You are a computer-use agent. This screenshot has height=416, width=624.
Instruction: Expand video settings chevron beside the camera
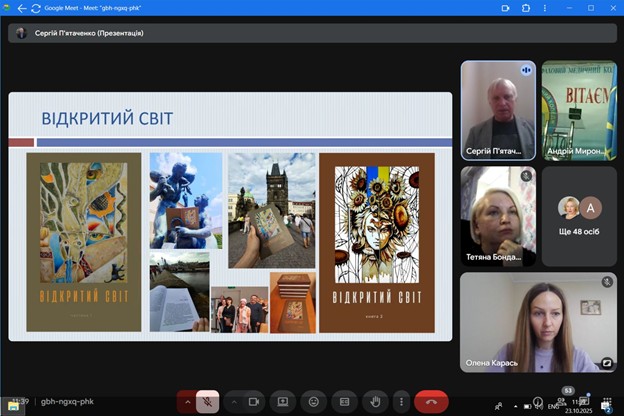click(231, 401)
